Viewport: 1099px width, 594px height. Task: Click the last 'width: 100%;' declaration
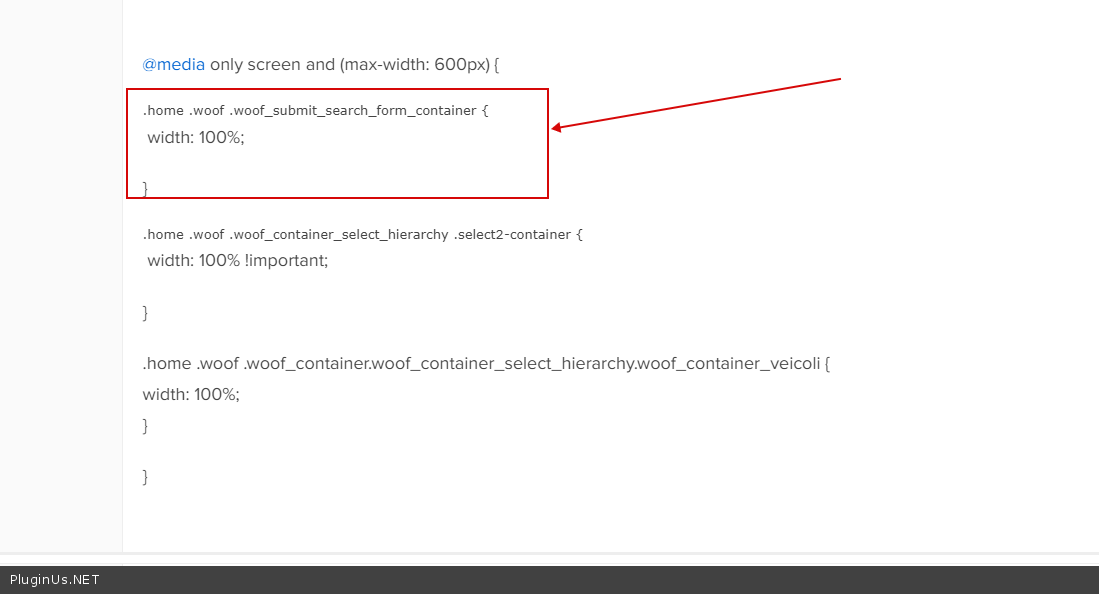191,394
